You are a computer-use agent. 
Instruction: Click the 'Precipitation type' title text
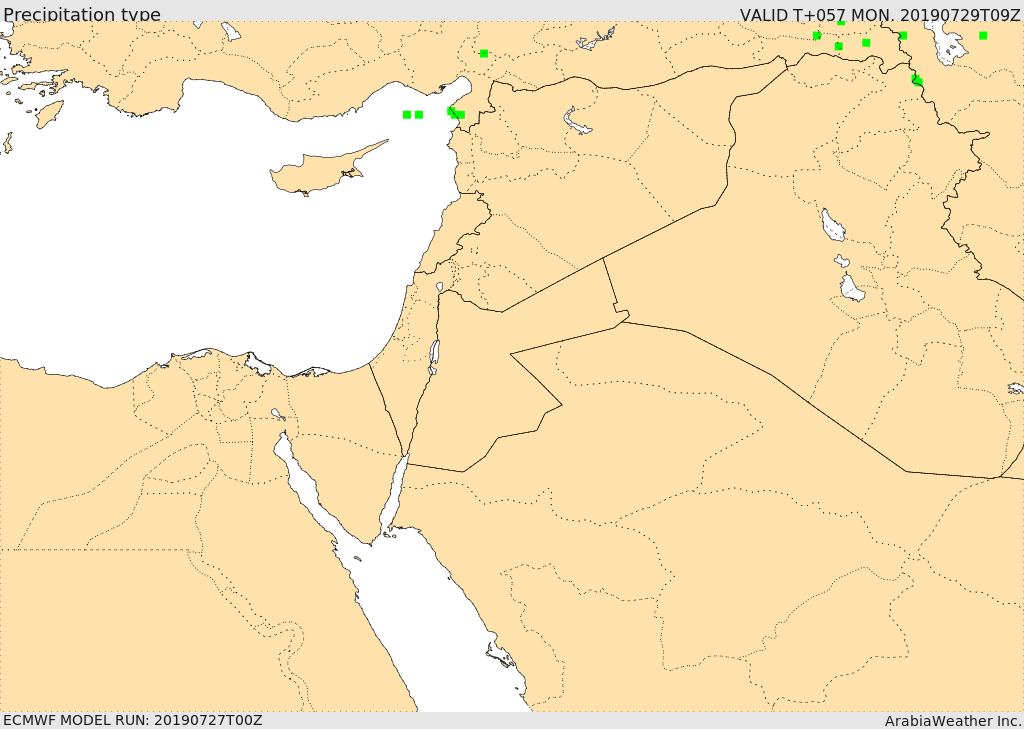[82, 14]
